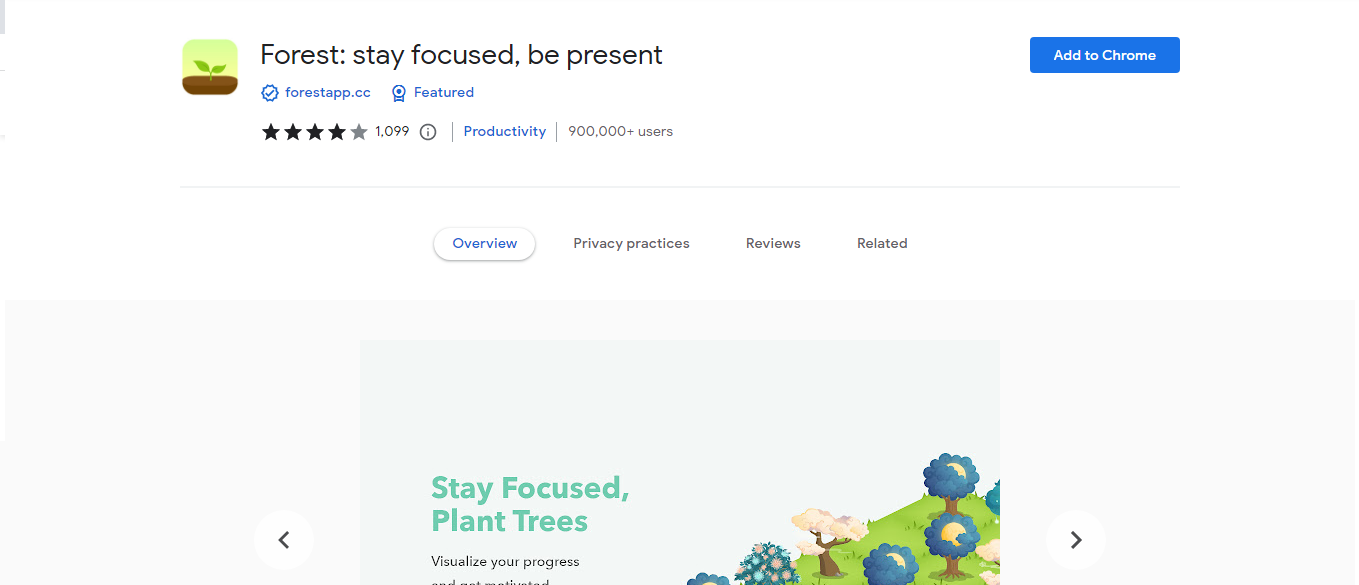This screenshot has width=1359, height=585.
Task: Click the 900,000+ users text
Action: [x=620, y=131]
